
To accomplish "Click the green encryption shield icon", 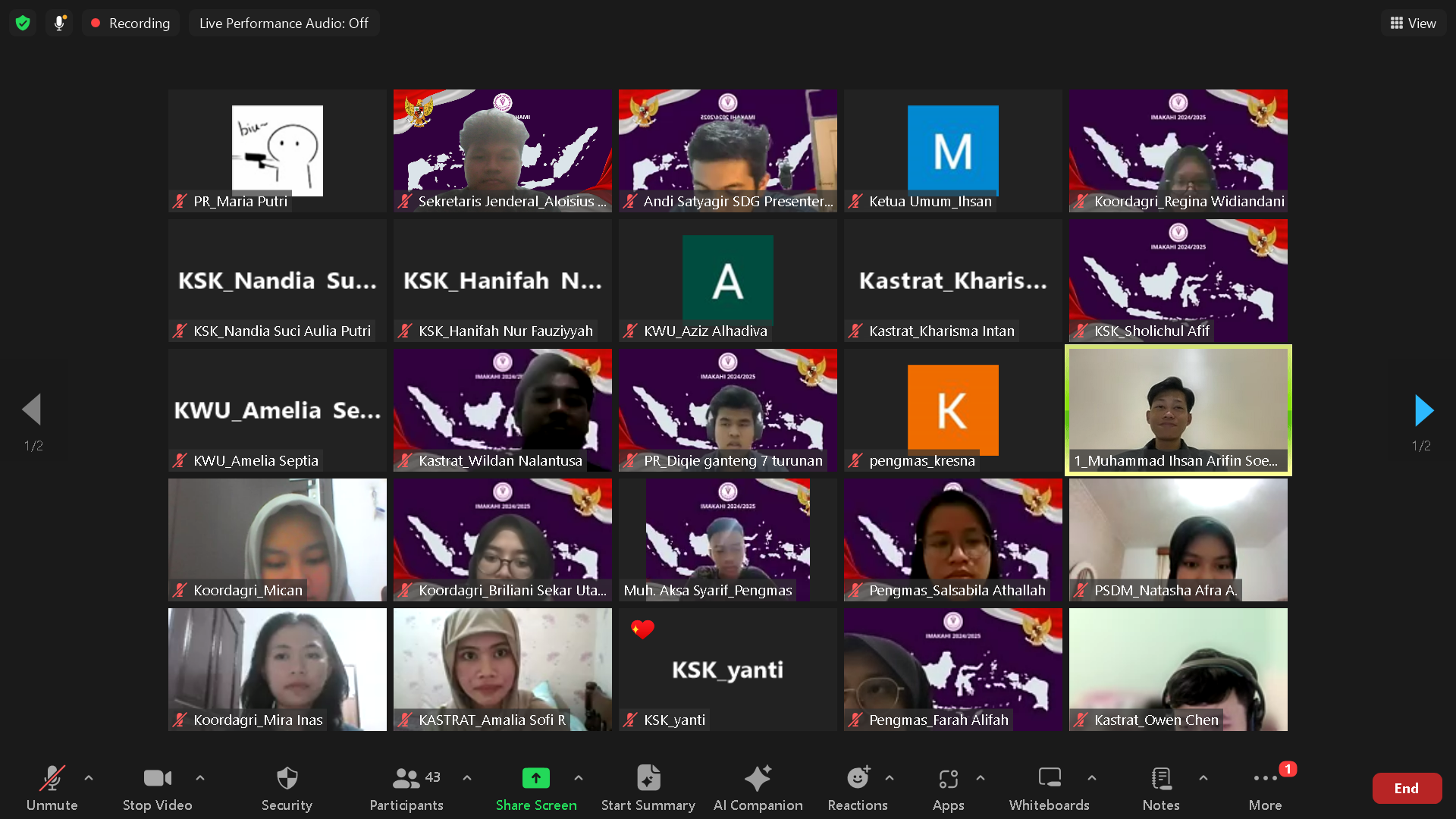I will [x=23, y=23].
